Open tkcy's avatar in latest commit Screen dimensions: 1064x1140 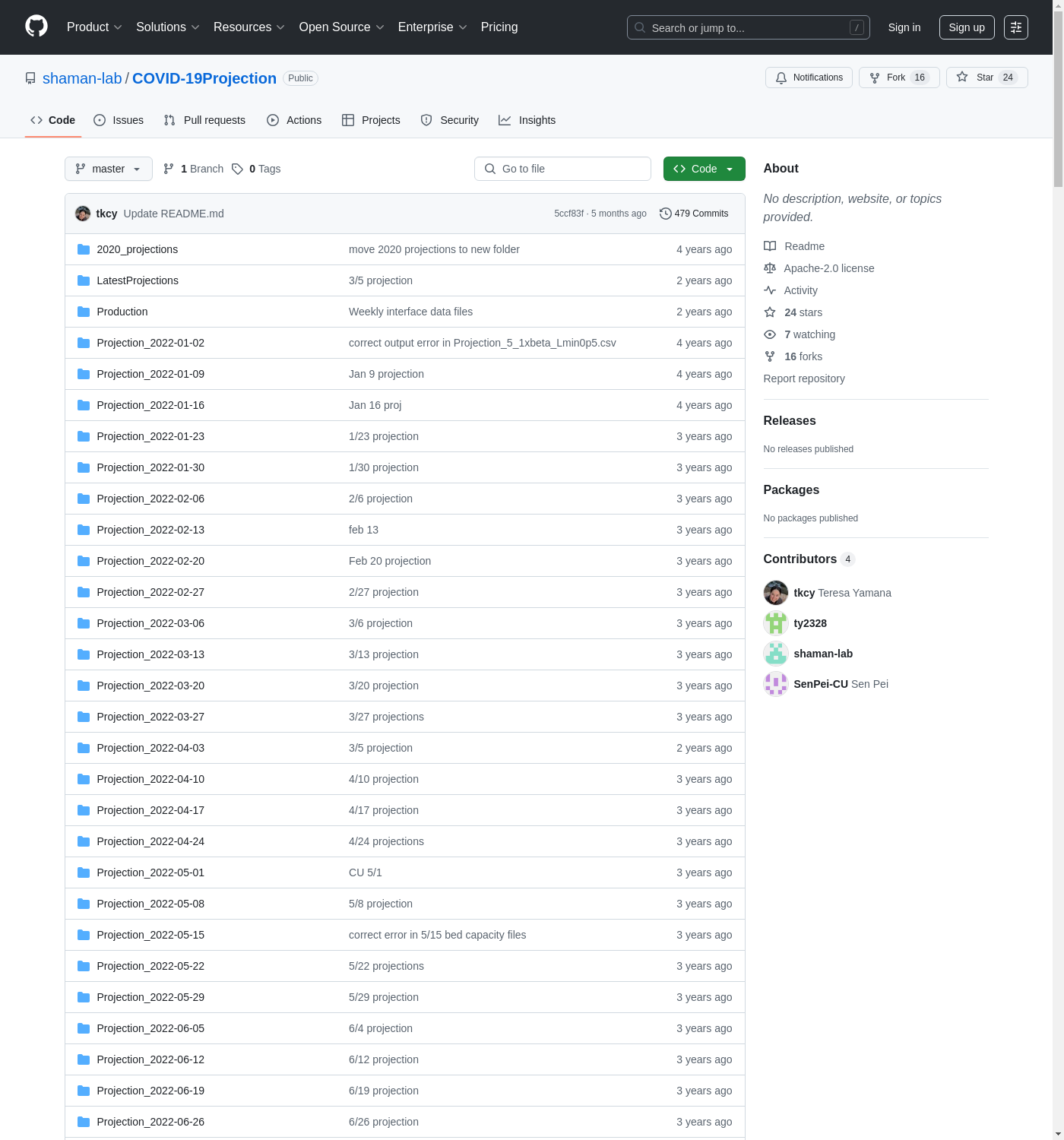(x=83, y=214)
